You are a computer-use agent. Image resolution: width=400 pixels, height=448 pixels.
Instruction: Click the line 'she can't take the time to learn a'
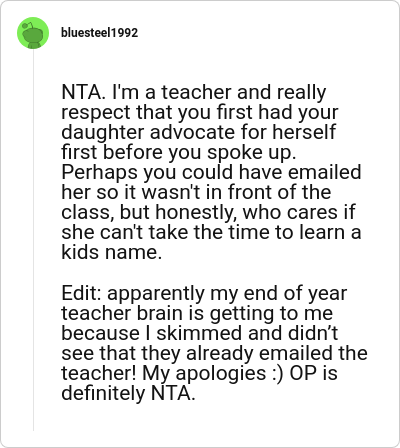[211, 232]
